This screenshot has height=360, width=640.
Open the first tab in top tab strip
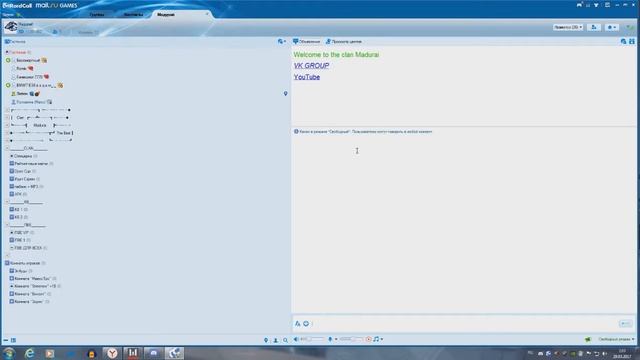pos(97,15)
